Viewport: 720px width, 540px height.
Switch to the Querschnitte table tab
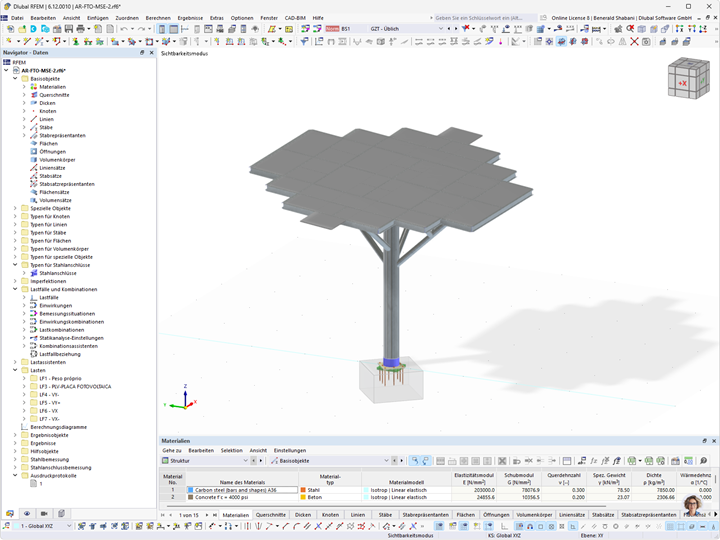coord(270,515)
